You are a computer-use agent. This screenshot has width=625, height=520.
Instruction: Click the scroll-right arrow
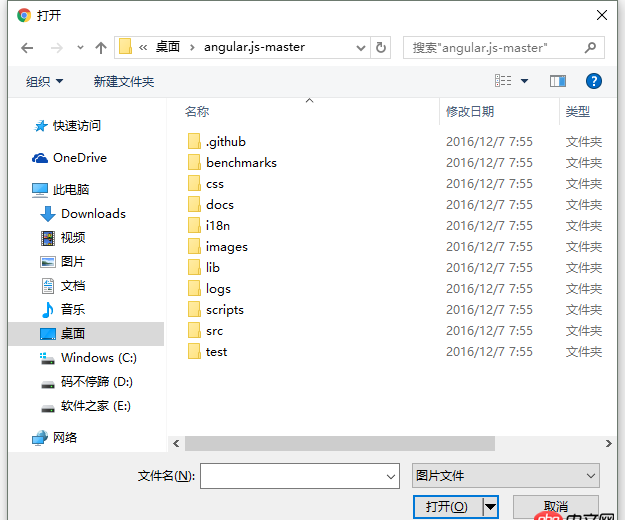(608, 443)
